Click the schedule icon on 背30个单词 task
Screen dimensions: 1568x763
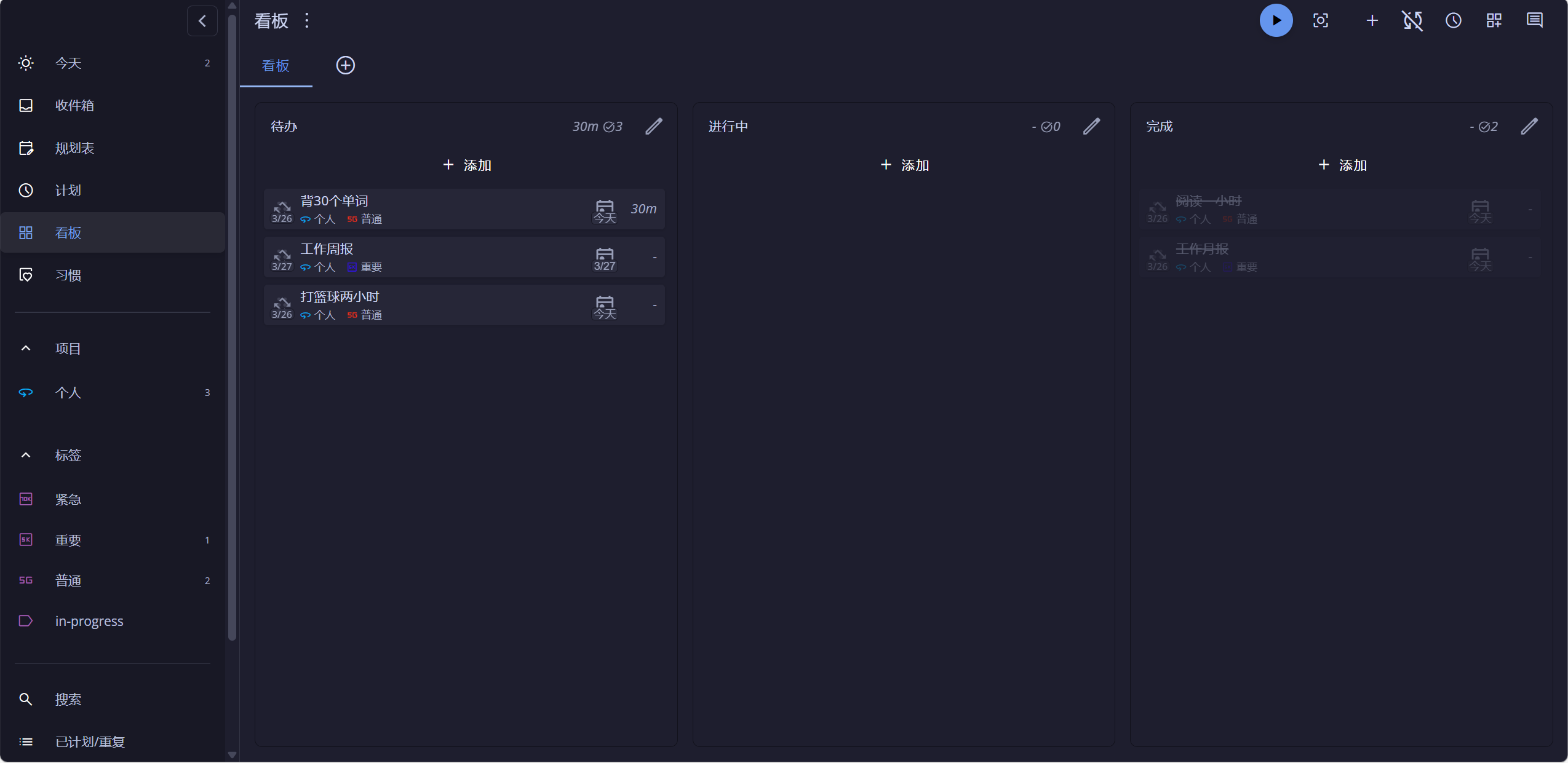[605, 209]
